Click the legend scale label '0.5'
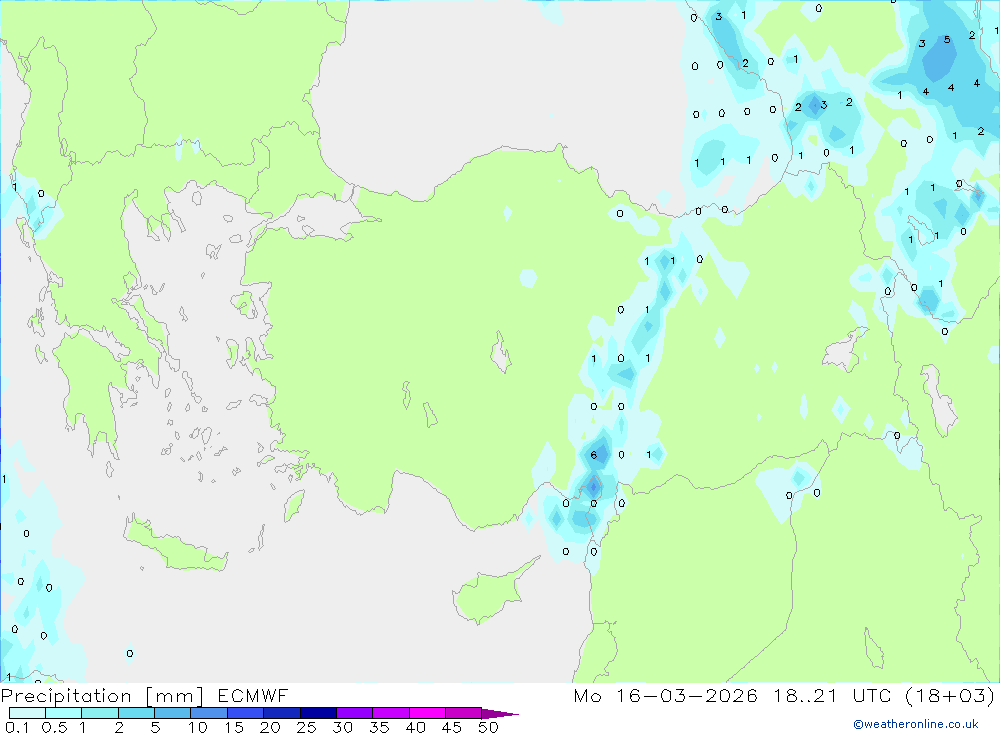Image resolution: width=1000 pixels, height=733 pixels. click(54, 727)
